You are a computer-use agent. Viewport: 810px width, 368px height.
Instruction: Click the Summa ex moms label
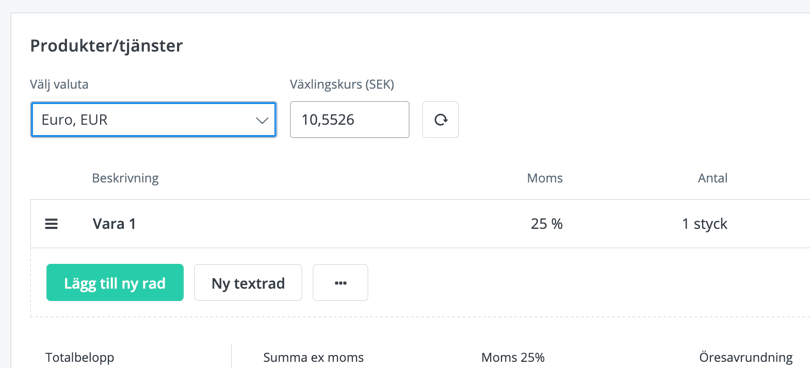314,358
